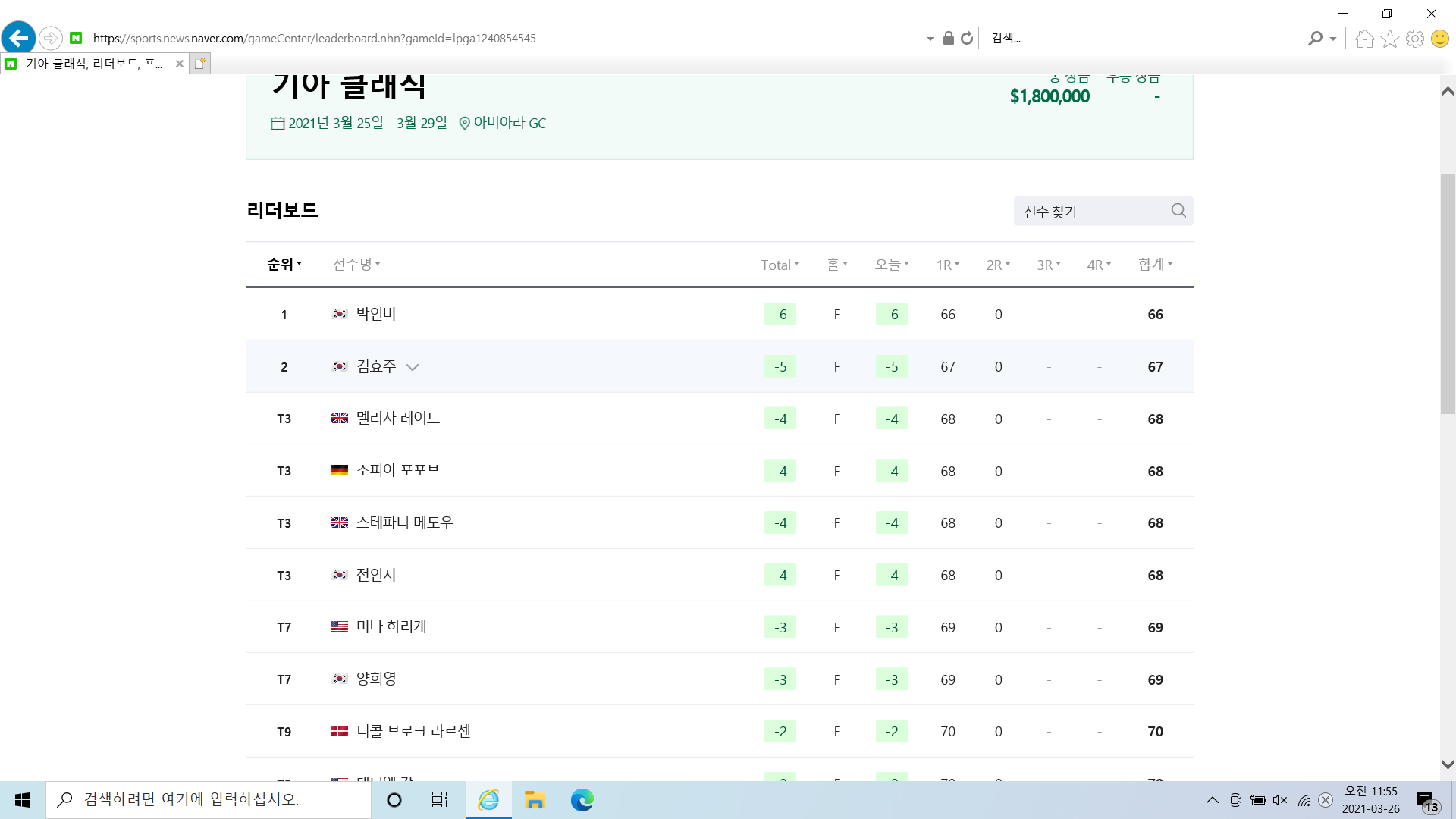Click the player search magnifier icon

(1178, 211)
